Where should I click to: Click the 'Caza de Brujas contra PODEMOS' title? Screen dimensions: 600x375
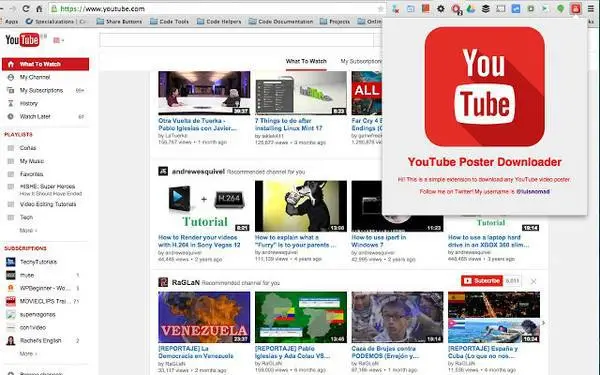coord(385,352)
